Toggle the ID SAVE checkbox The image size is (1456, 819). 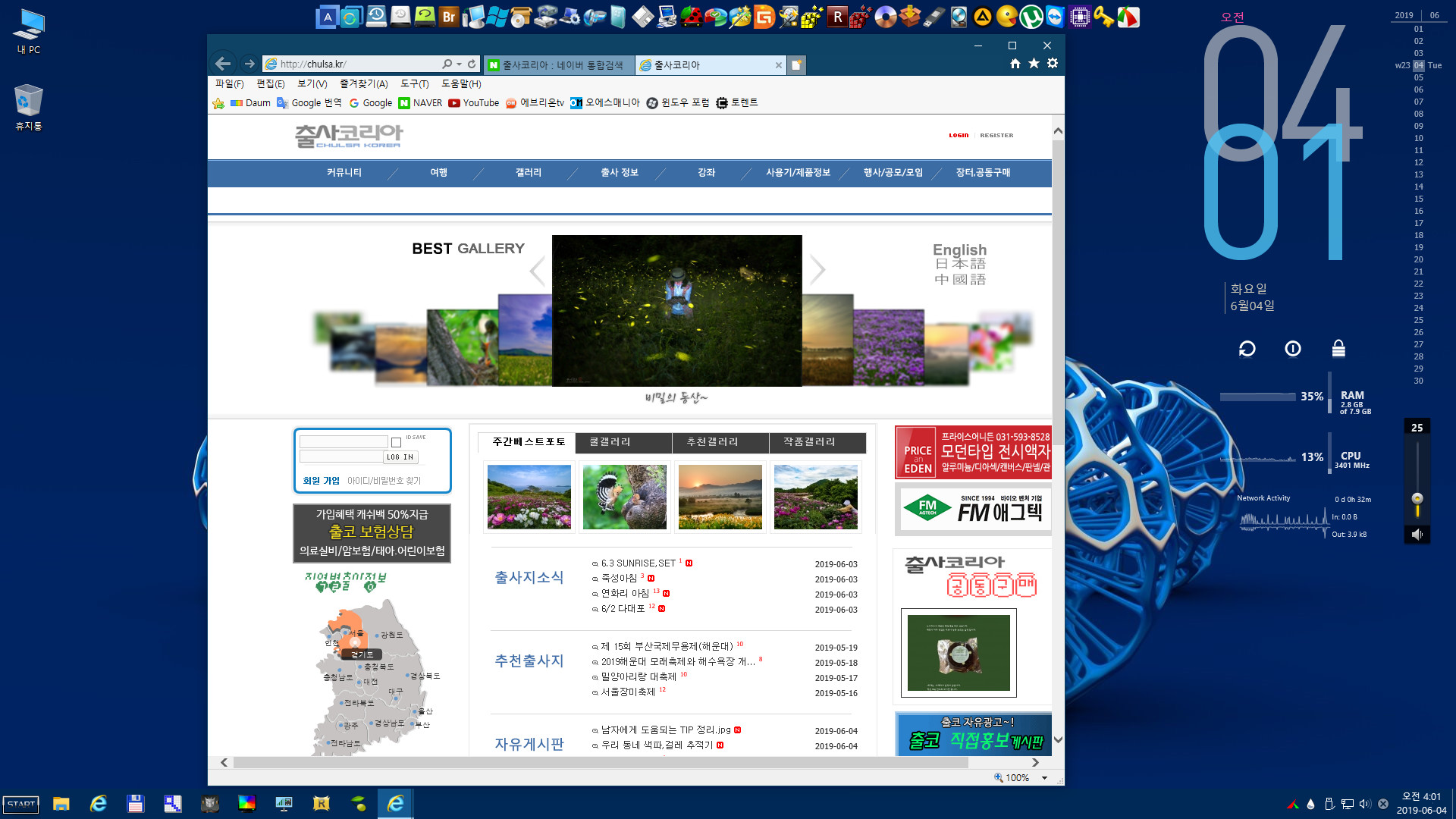[x=396, y=442]
